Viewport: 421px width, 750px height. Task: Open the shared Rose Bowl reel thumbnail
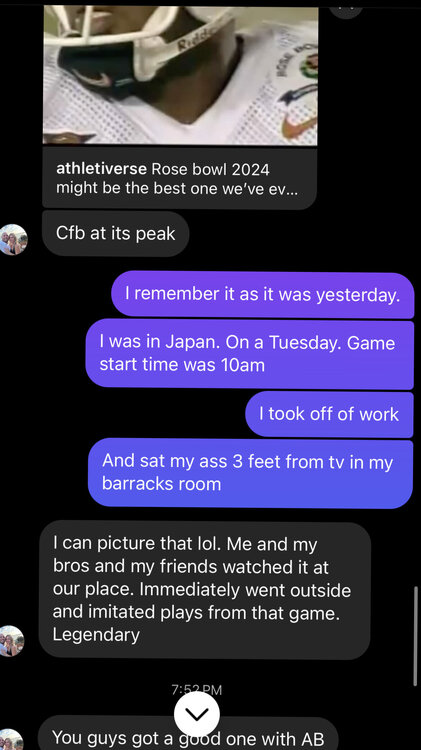[180, 75]
